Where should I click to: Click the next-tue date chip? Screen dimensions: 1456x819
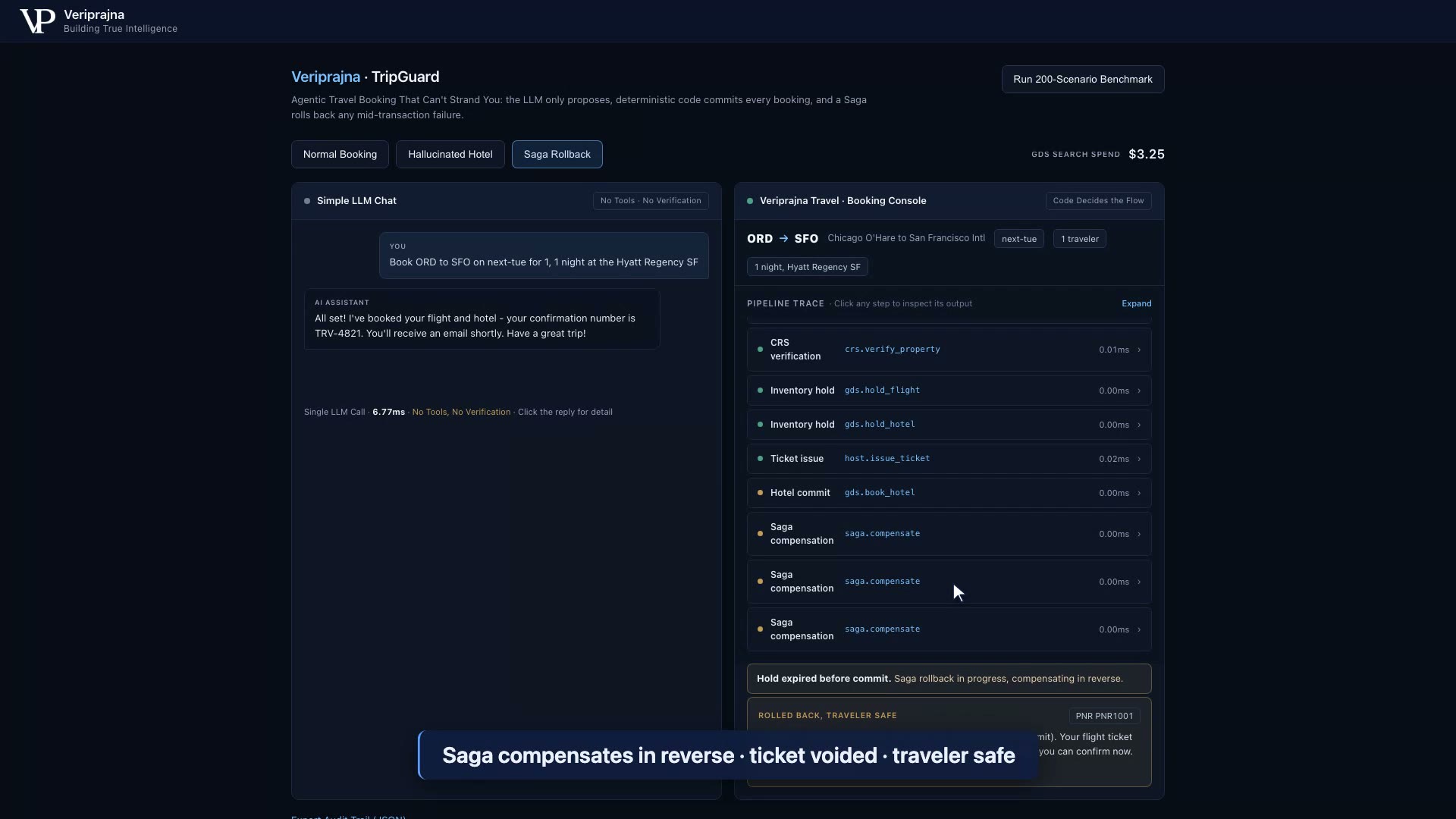pyautogui.click(x=1018, y=239)
